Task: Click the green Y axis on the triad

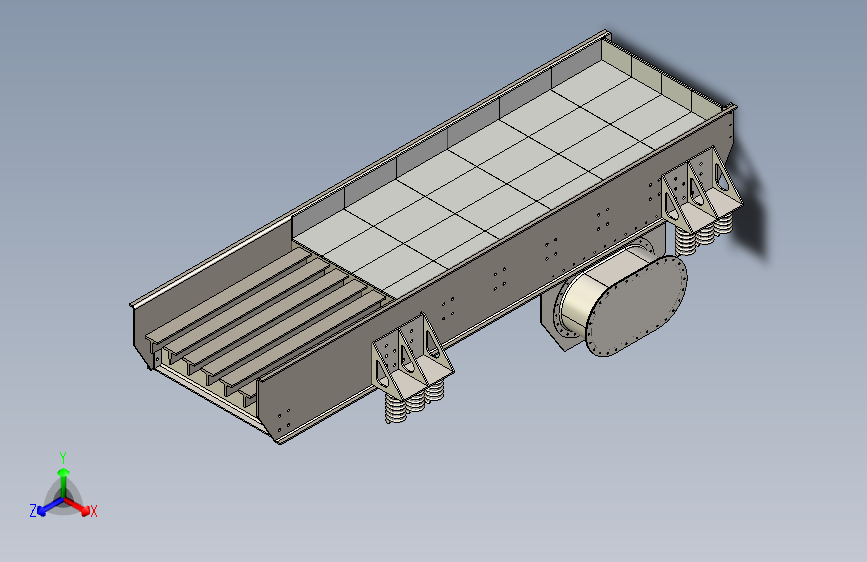Action: tap(64, 481)
